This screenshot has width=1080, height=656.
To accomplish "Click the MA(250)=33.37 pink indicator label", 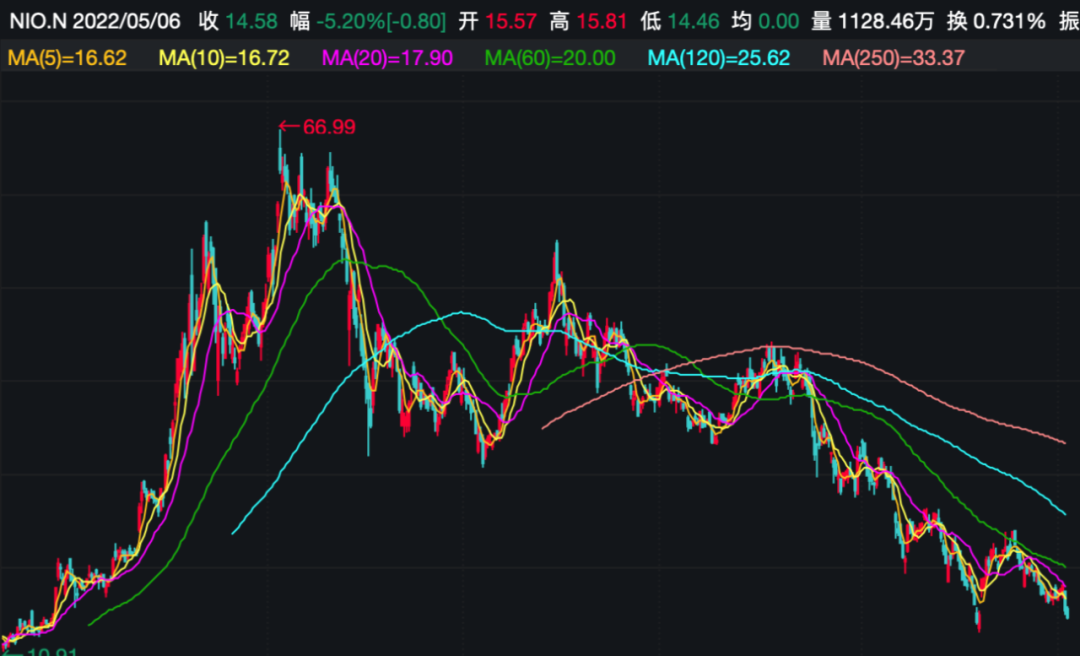I will 893,58.
